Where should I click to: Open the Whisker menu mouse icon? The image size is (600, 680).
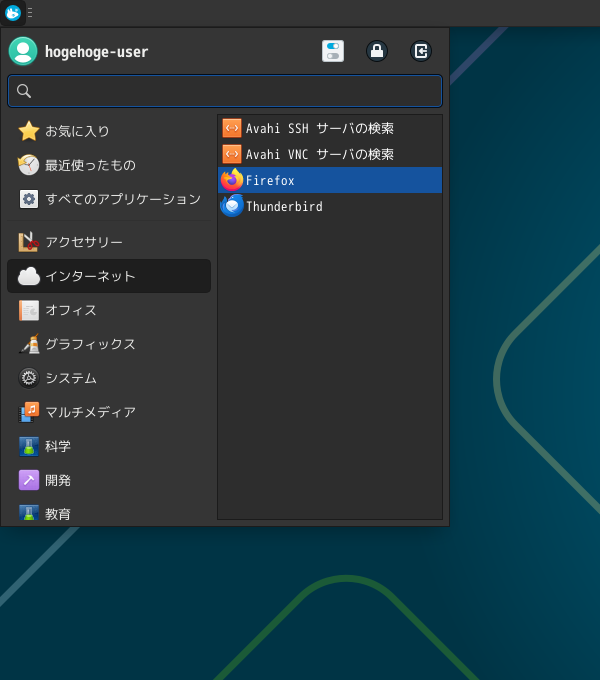click(13, 13)
